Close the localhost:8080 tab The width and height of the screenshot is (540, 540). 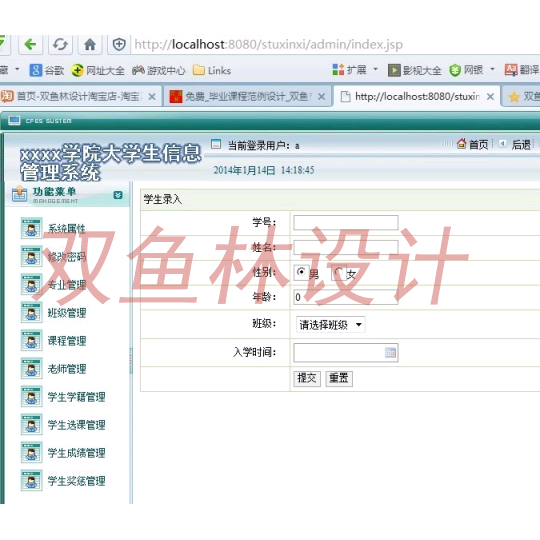pyautogui.click(x=490, y=97)
